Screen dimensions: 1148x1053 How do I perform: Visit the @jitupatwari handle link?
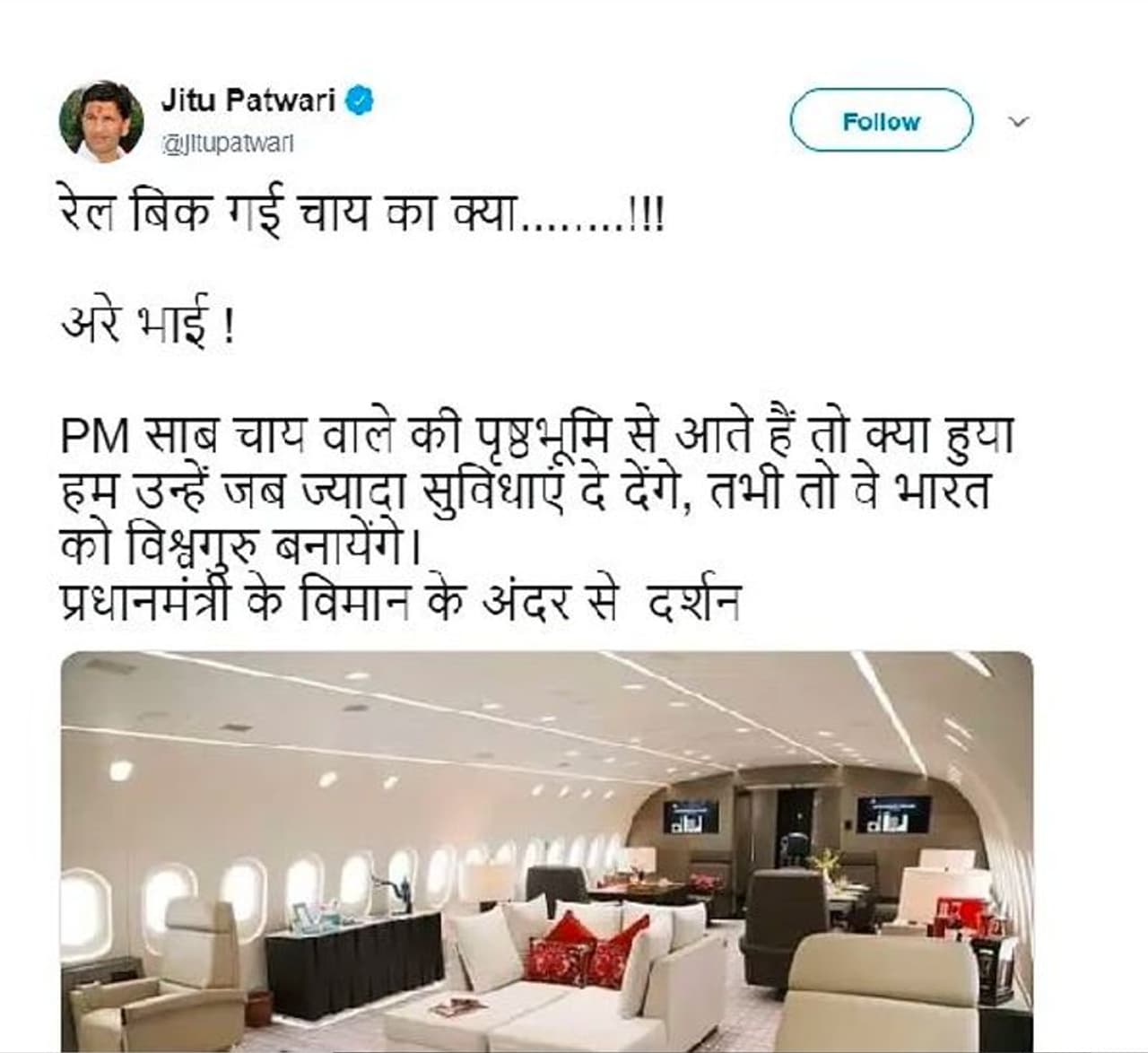228,144
